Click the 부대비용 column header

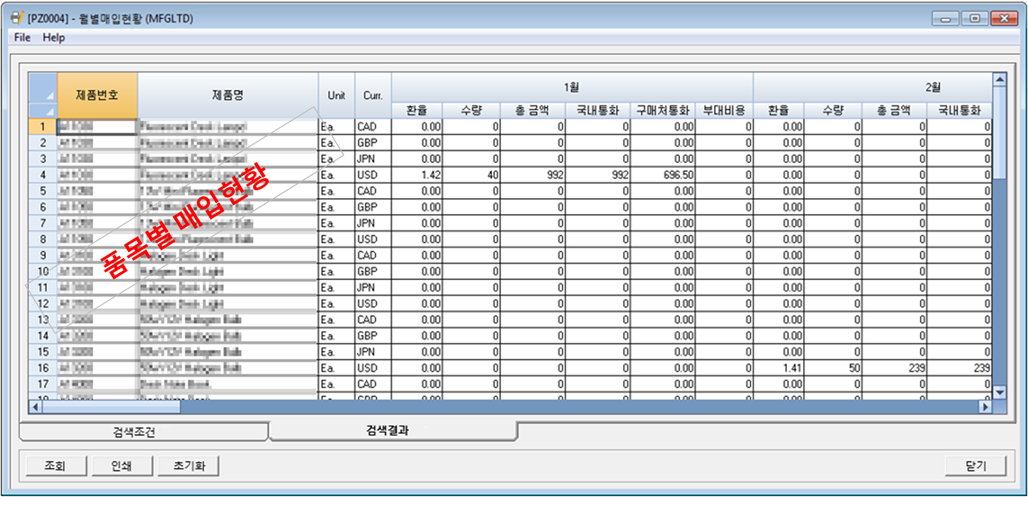[x=724, y=110]
